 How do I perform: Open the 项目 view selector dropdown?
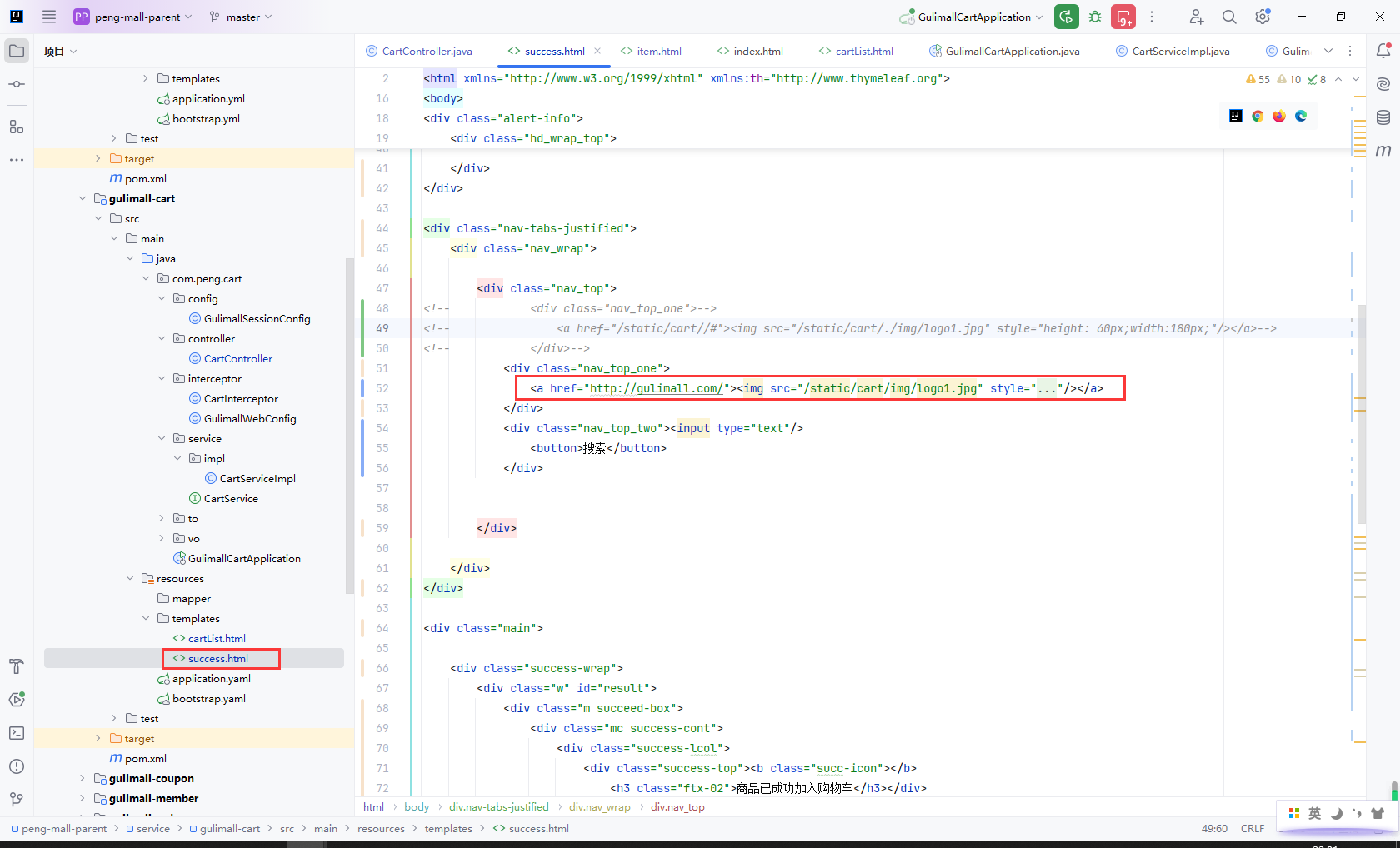pos(61,51)
